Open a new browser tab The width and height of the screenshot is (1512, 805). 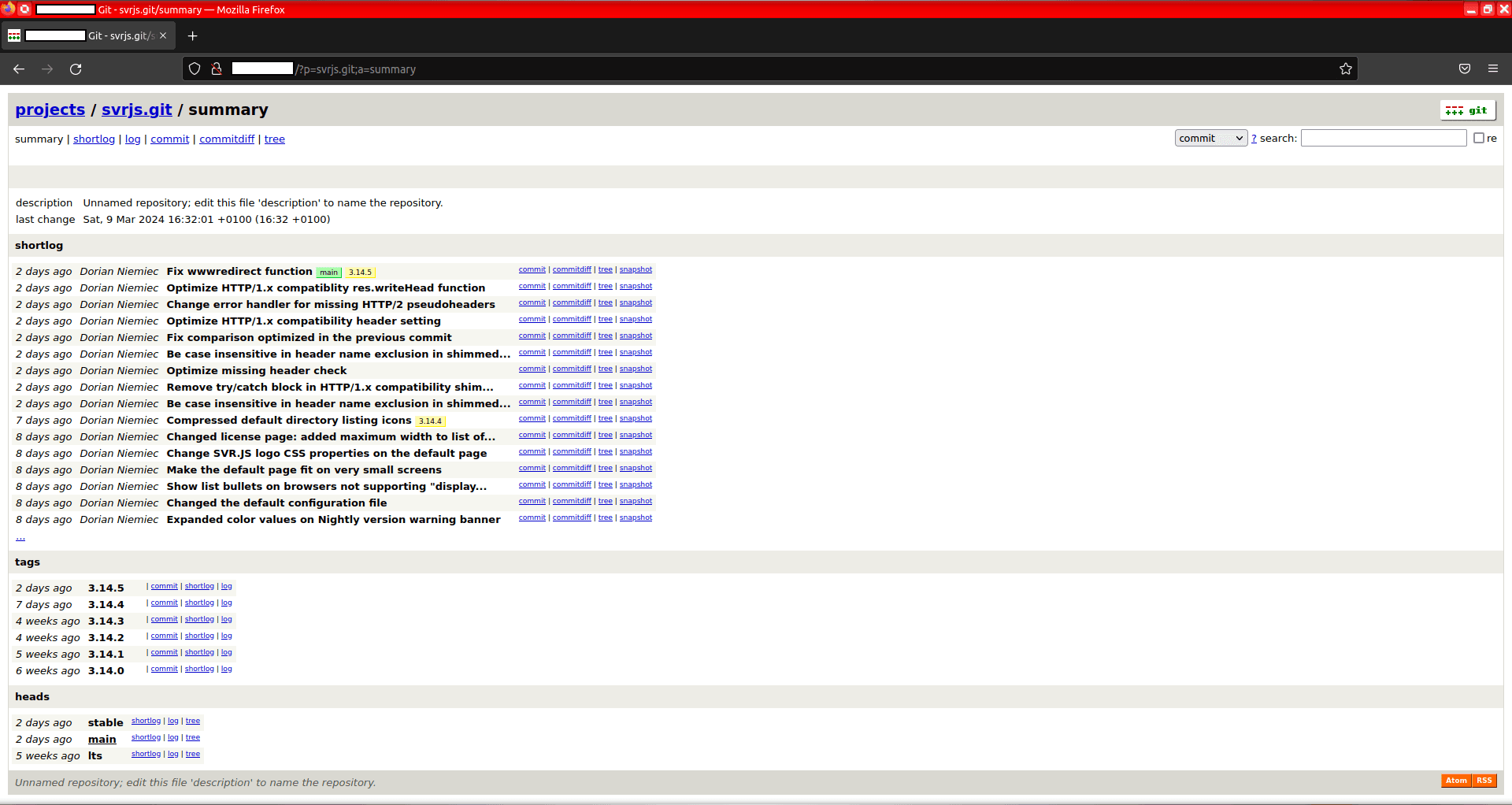[x=192, y=36]
